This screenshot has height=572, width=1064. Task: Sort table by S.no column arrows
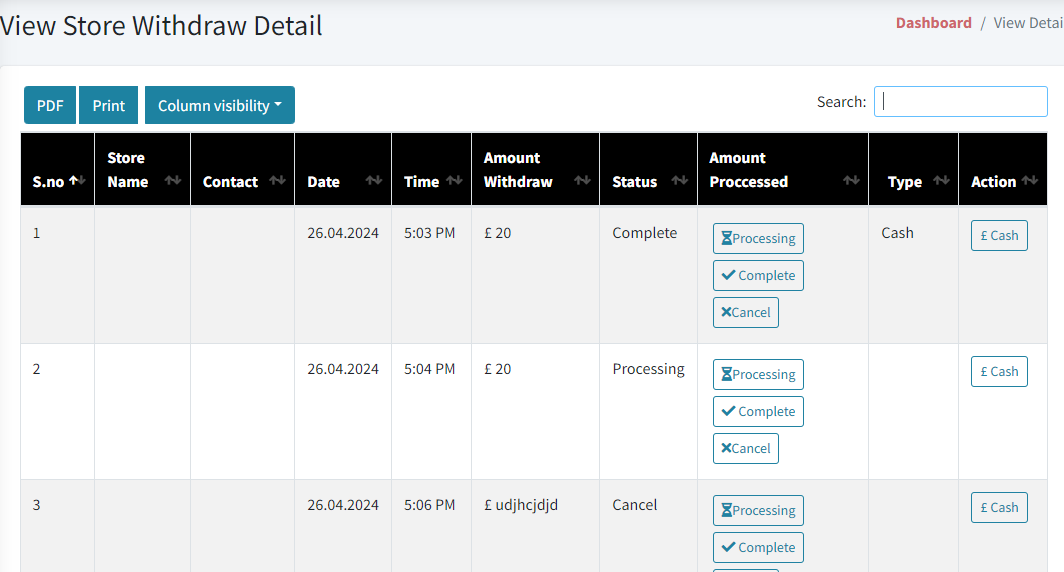pos(77,181)
